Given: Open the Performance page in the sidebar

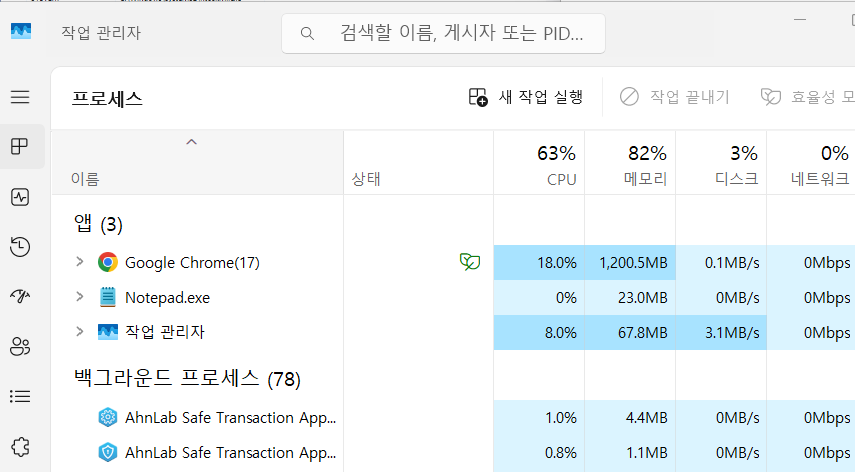Looking at the screenshot, I should [20, 197].
